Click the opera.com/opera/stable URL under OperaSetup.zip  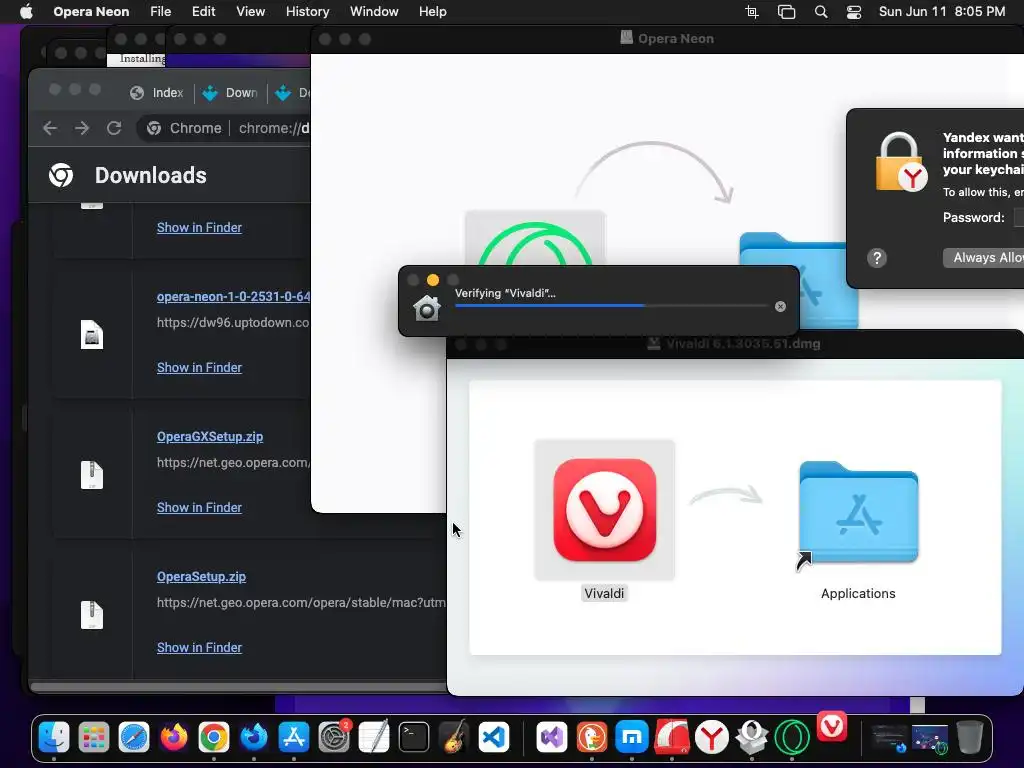pyautogui.click(x=301, y=603)
